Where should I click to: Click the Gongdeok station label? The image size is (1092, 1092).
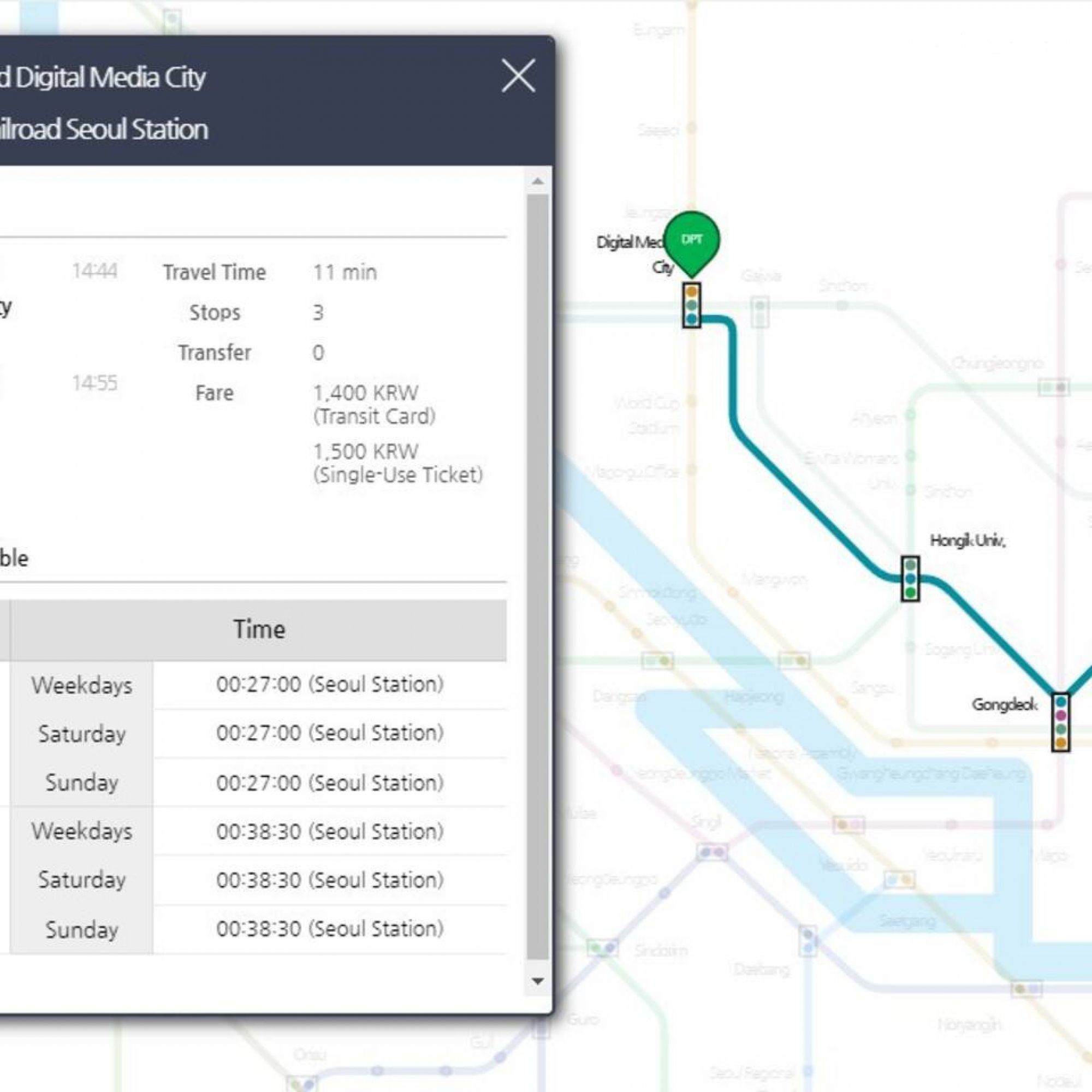(x=1005, y=705)
